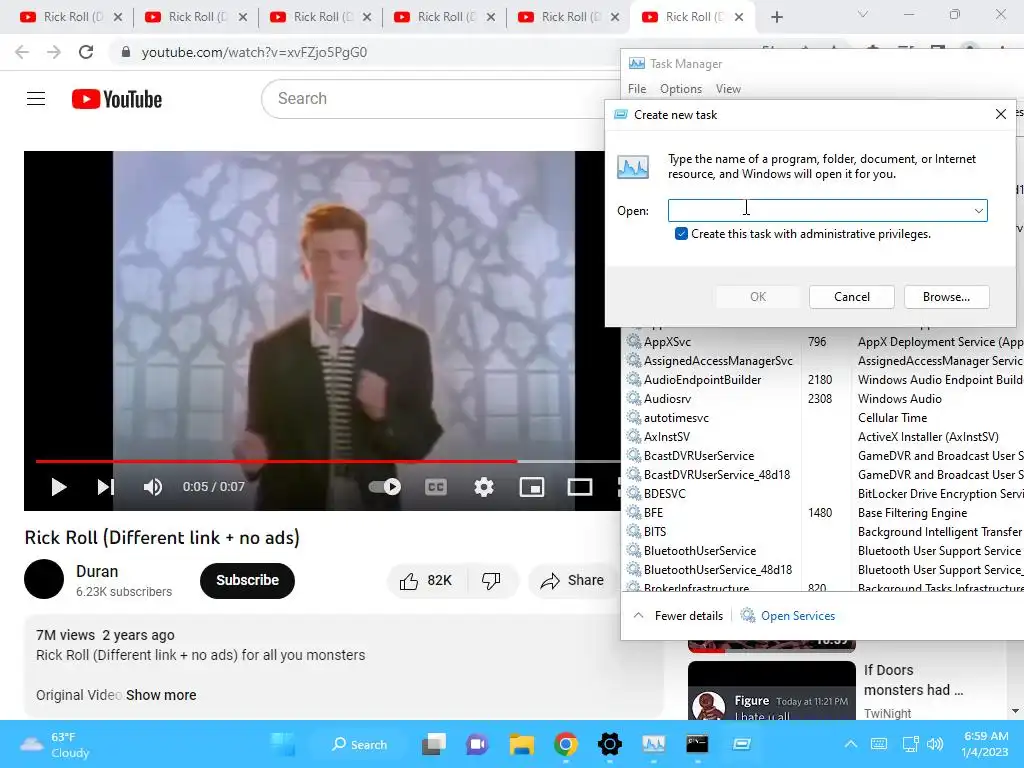1024x768 pixels.
Task: Open the taskbar volume control
Action: [x=935, y=744]
